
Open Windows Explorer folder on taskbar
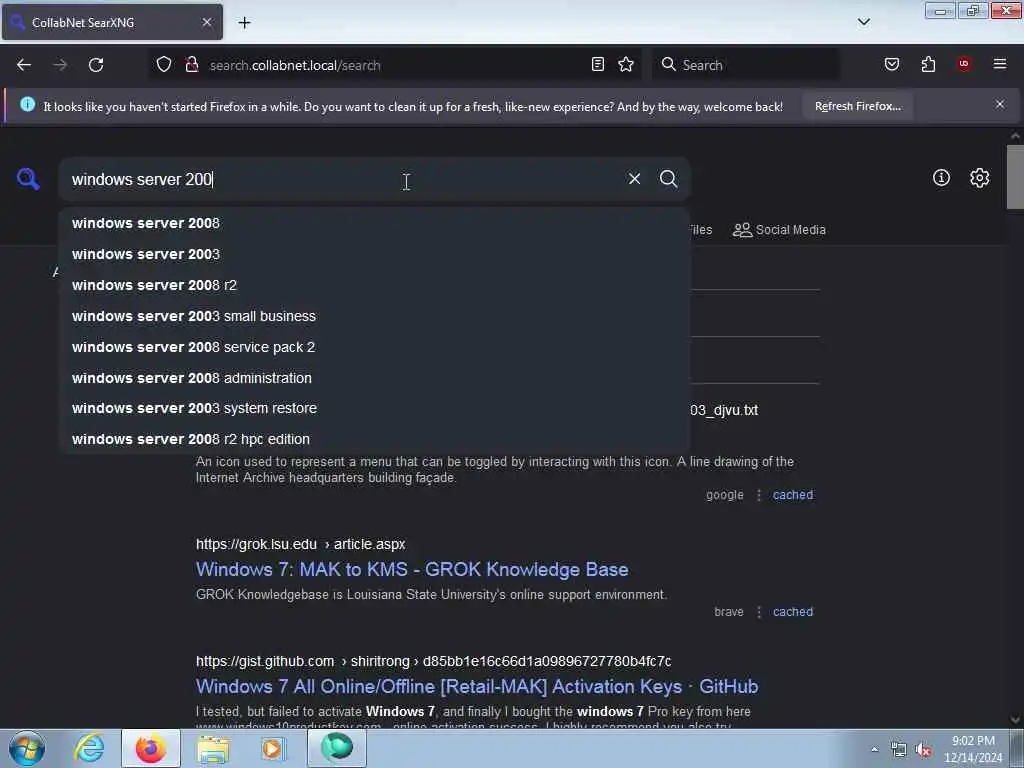[x=213, y=748]
